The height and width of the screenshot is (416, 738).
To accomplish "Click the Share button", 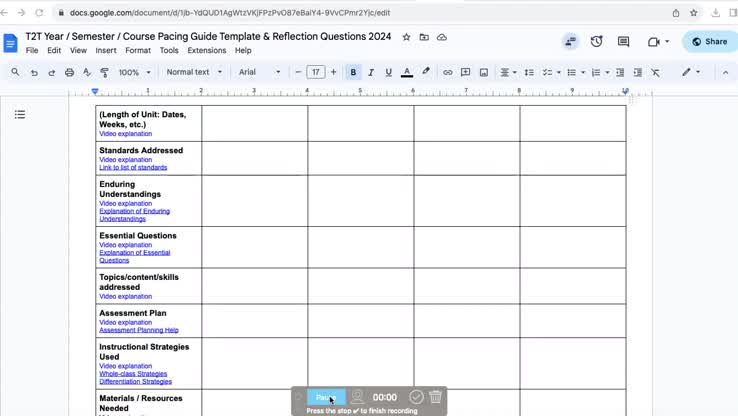I will click(x=709, y=41).
